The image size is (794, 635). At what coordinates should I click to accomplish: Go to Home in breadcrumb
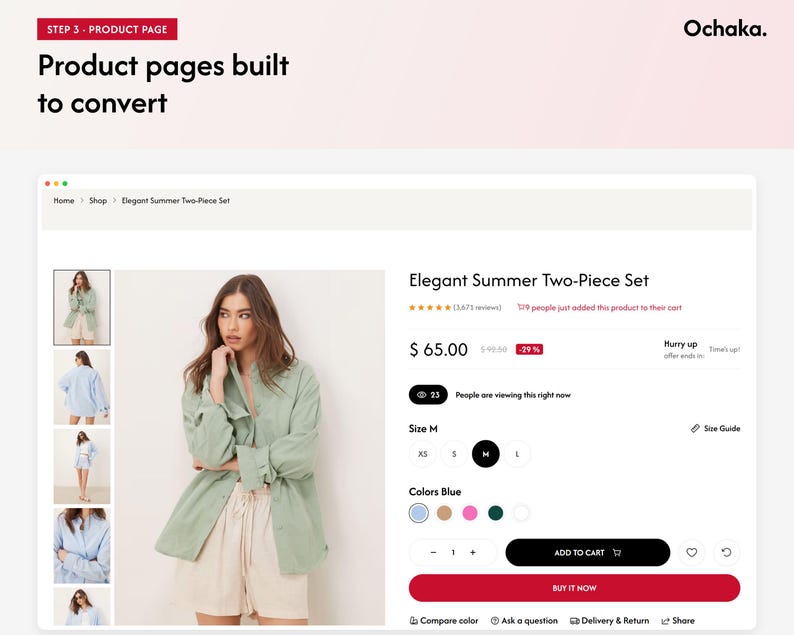64,201
